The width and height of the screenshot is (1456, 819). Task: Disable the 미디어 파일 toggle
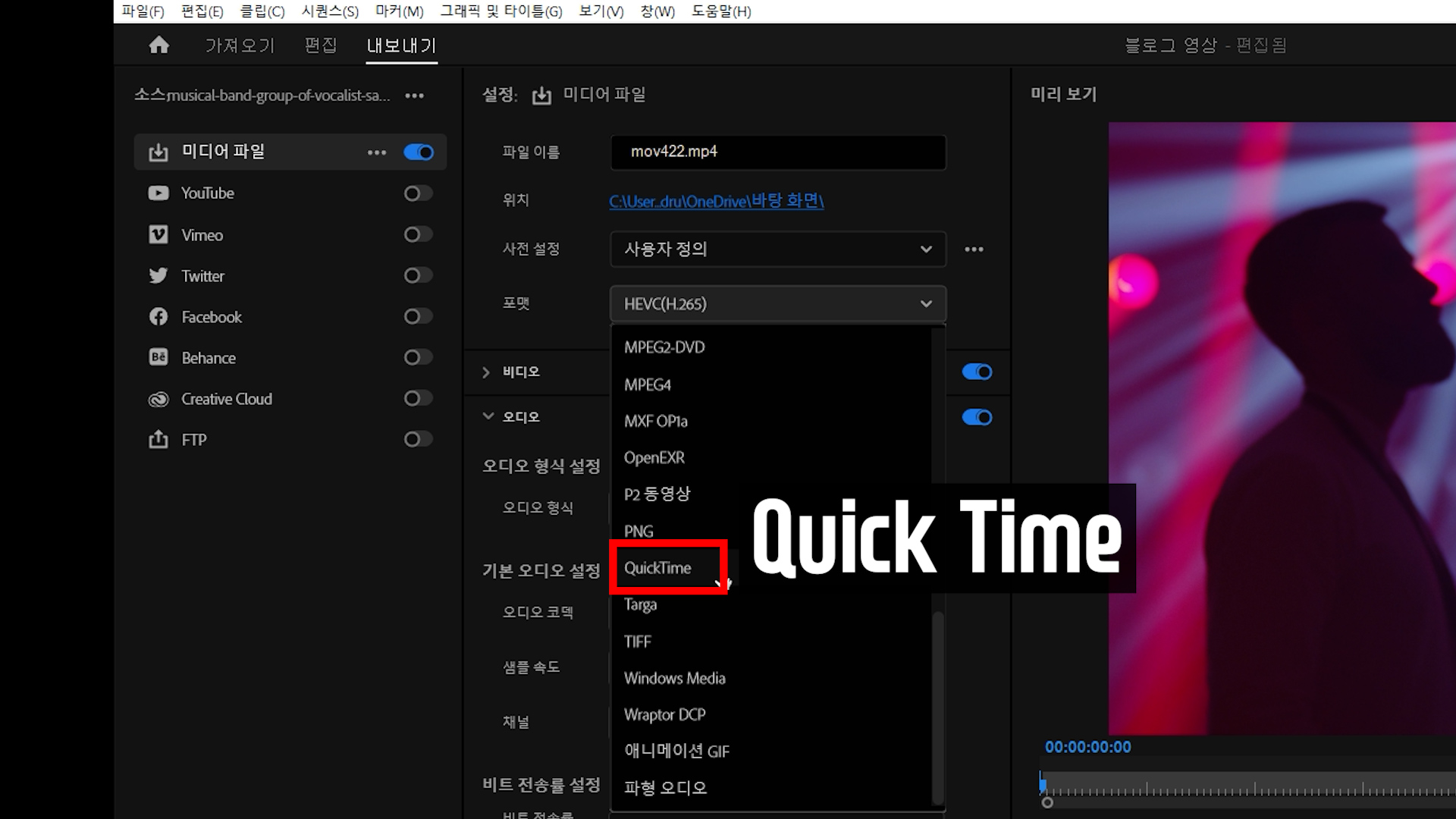(418, 152)
